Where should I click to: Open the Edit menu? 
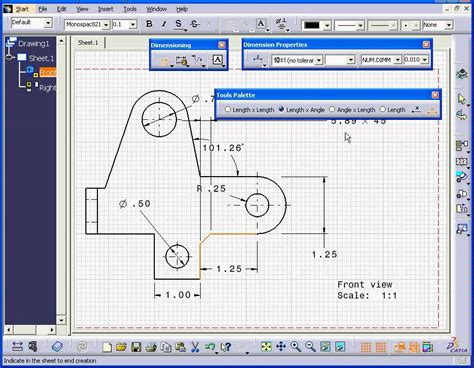pyautogui.click(x=61, y=9)
